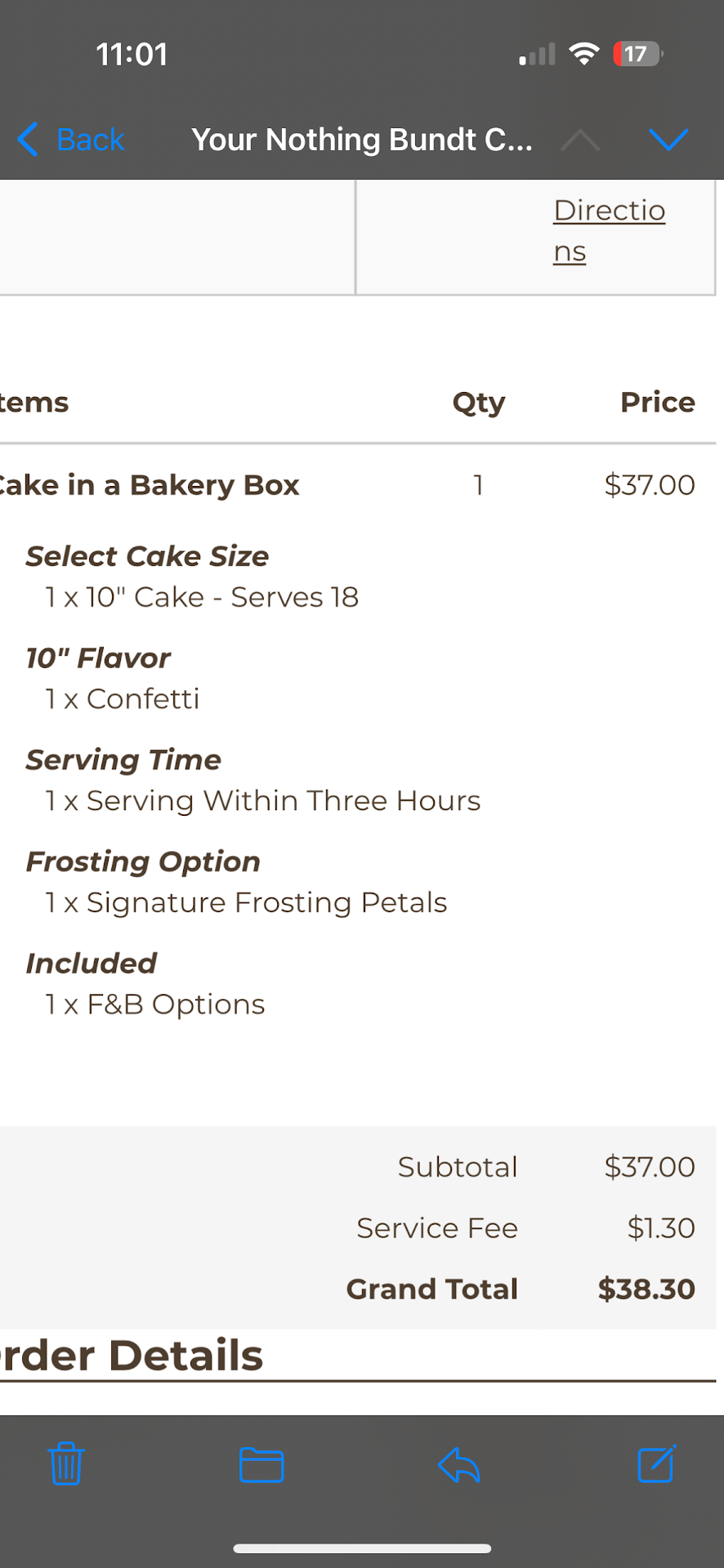
Task: Tap the Order Details heading
Action: (132, 1356)
